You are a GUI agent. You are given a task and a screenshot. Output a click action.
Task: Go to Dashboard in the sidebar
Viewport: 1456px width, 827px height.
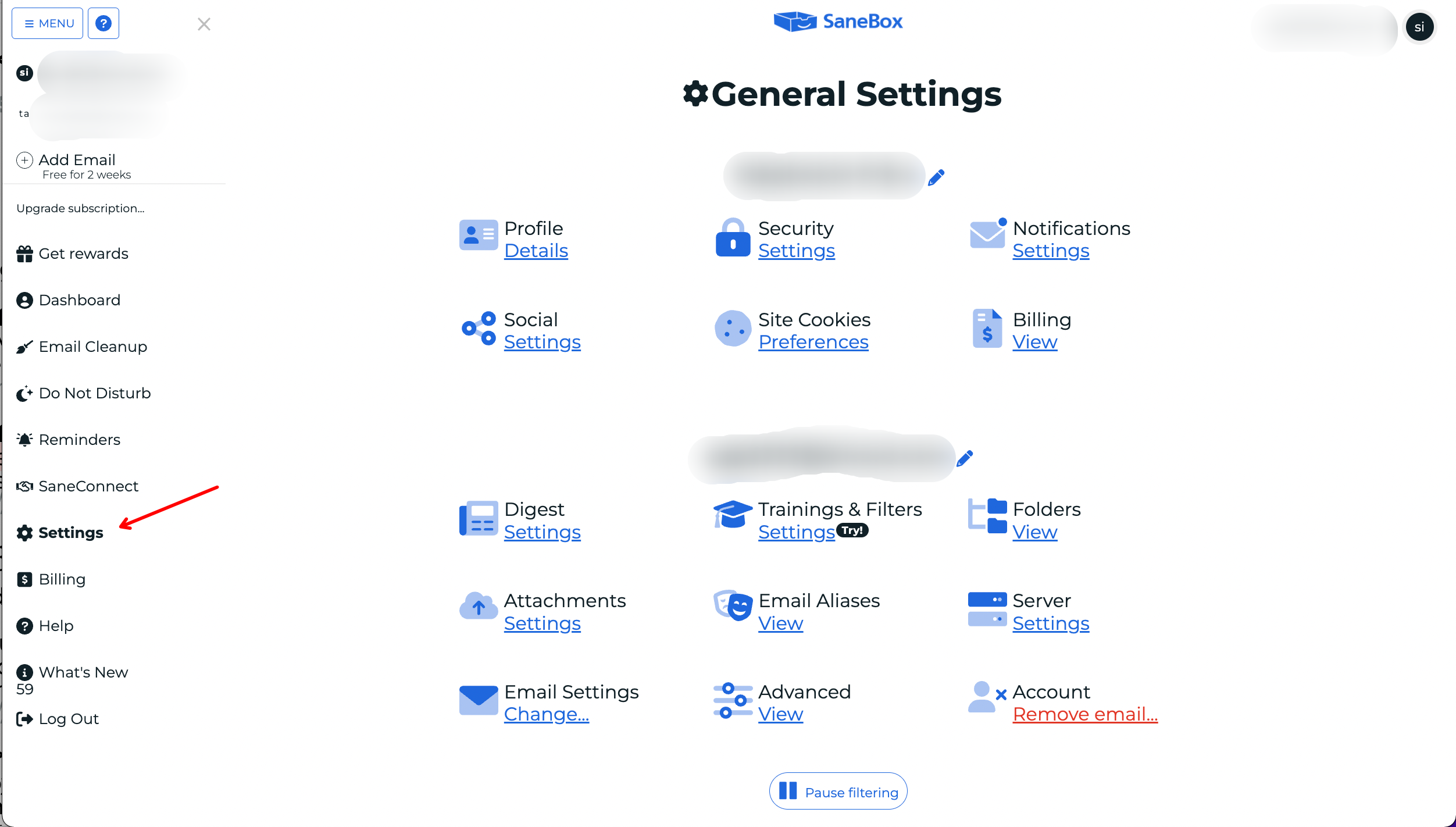[x=79, y=300]
